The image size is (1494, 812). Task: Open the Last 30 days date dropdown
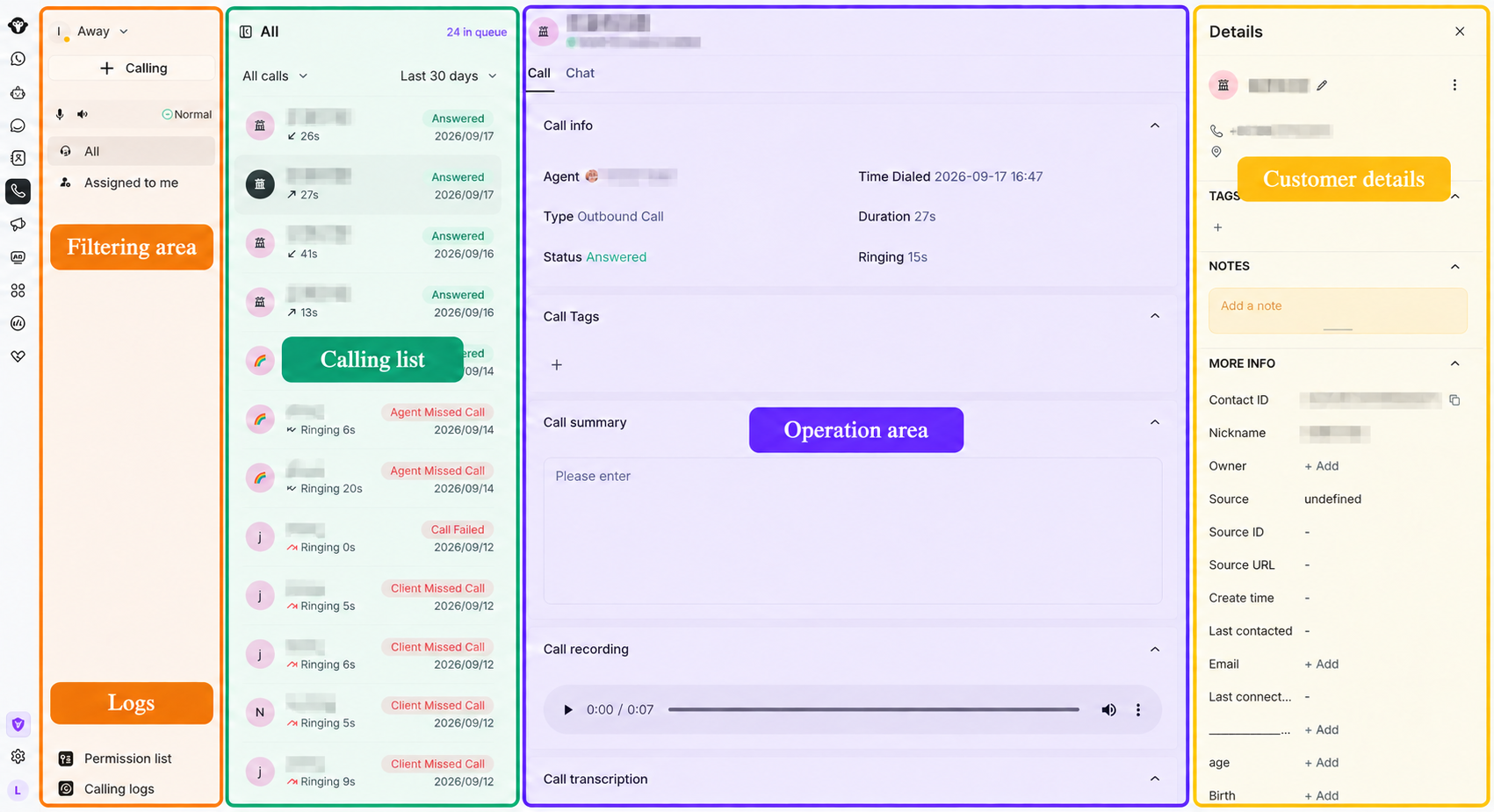[449, 76]
